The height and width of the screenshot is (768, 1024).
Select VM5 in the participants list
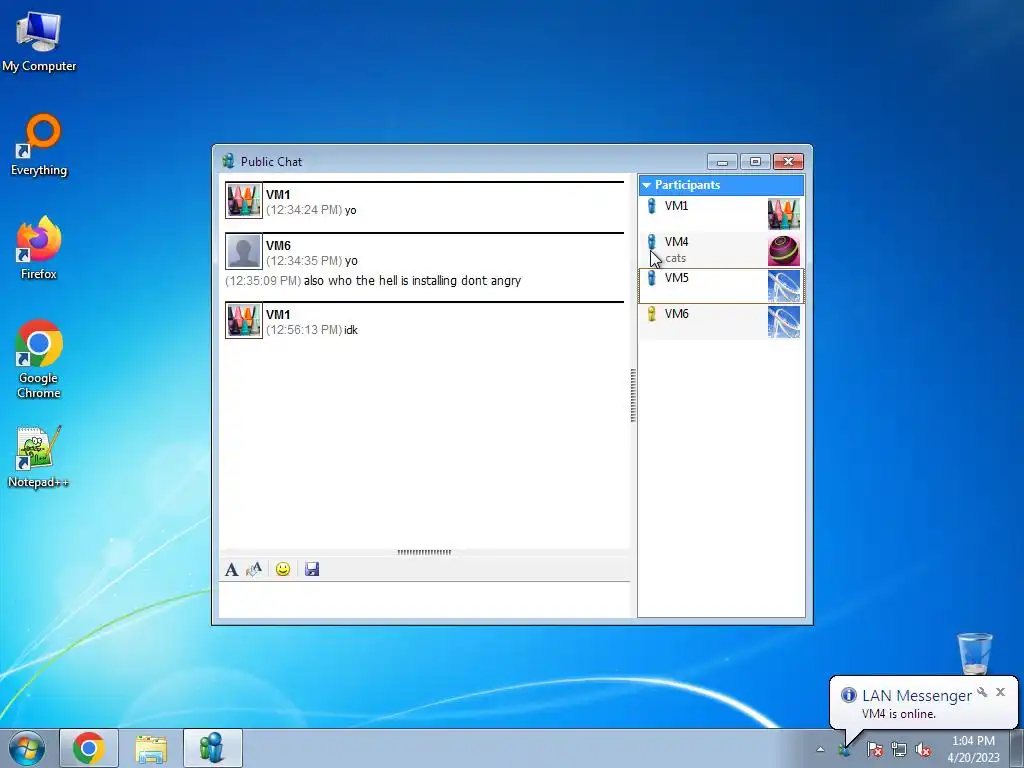(721, 286)
